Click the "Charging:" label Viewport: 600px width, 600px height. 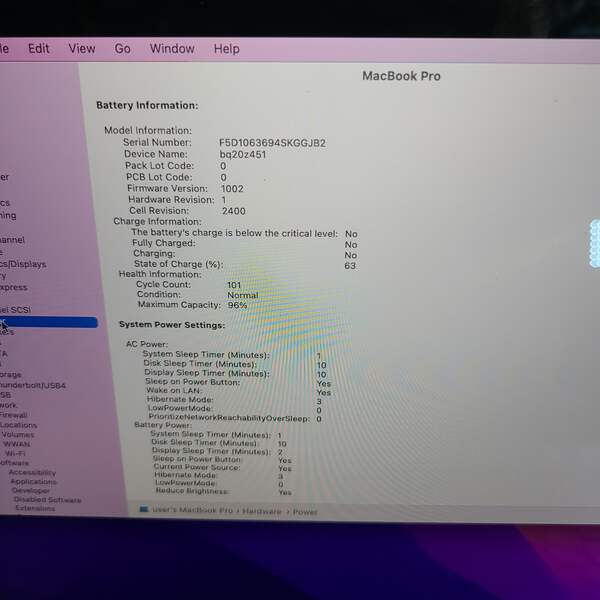(154, 253)
